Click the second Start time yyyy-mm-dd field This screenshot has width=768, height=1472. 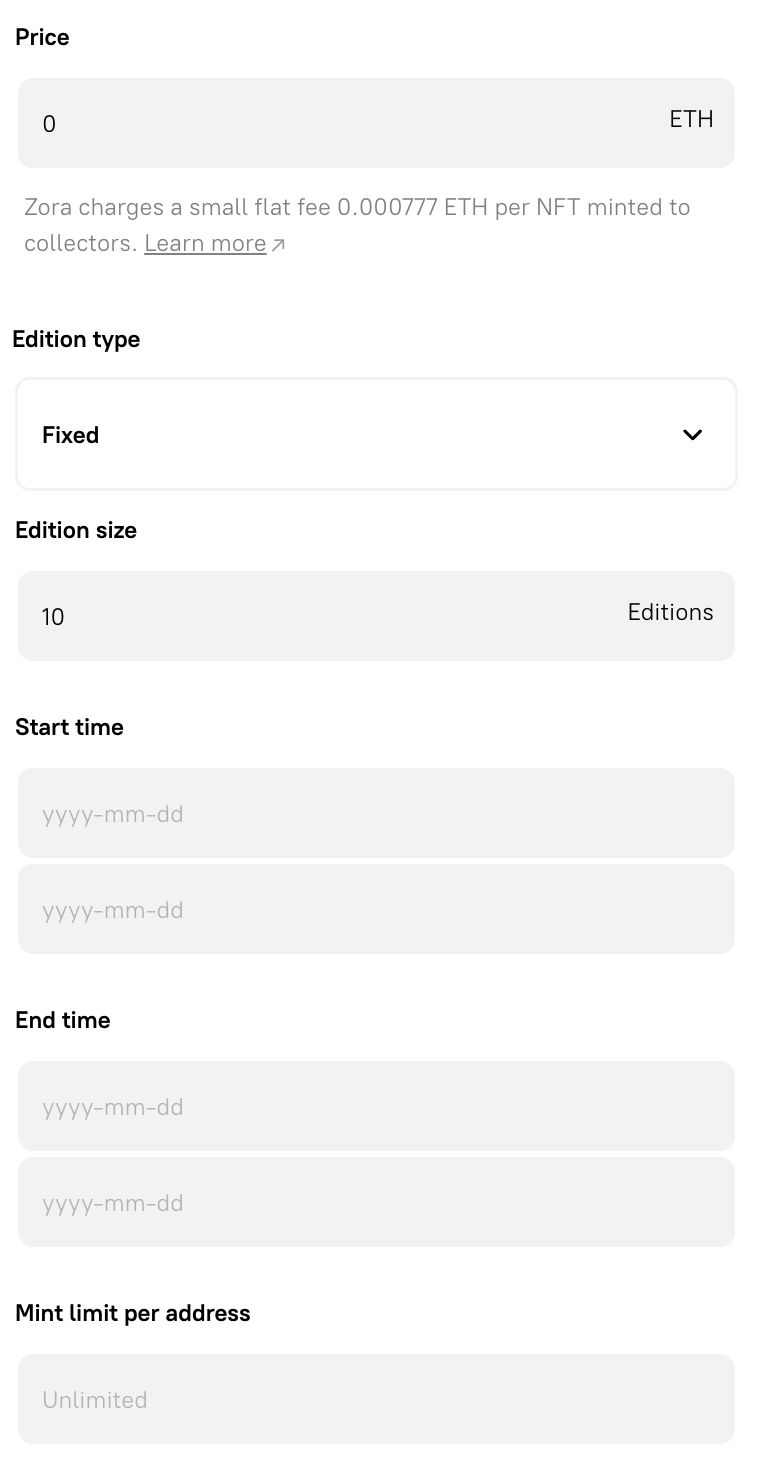pos(376,909)
